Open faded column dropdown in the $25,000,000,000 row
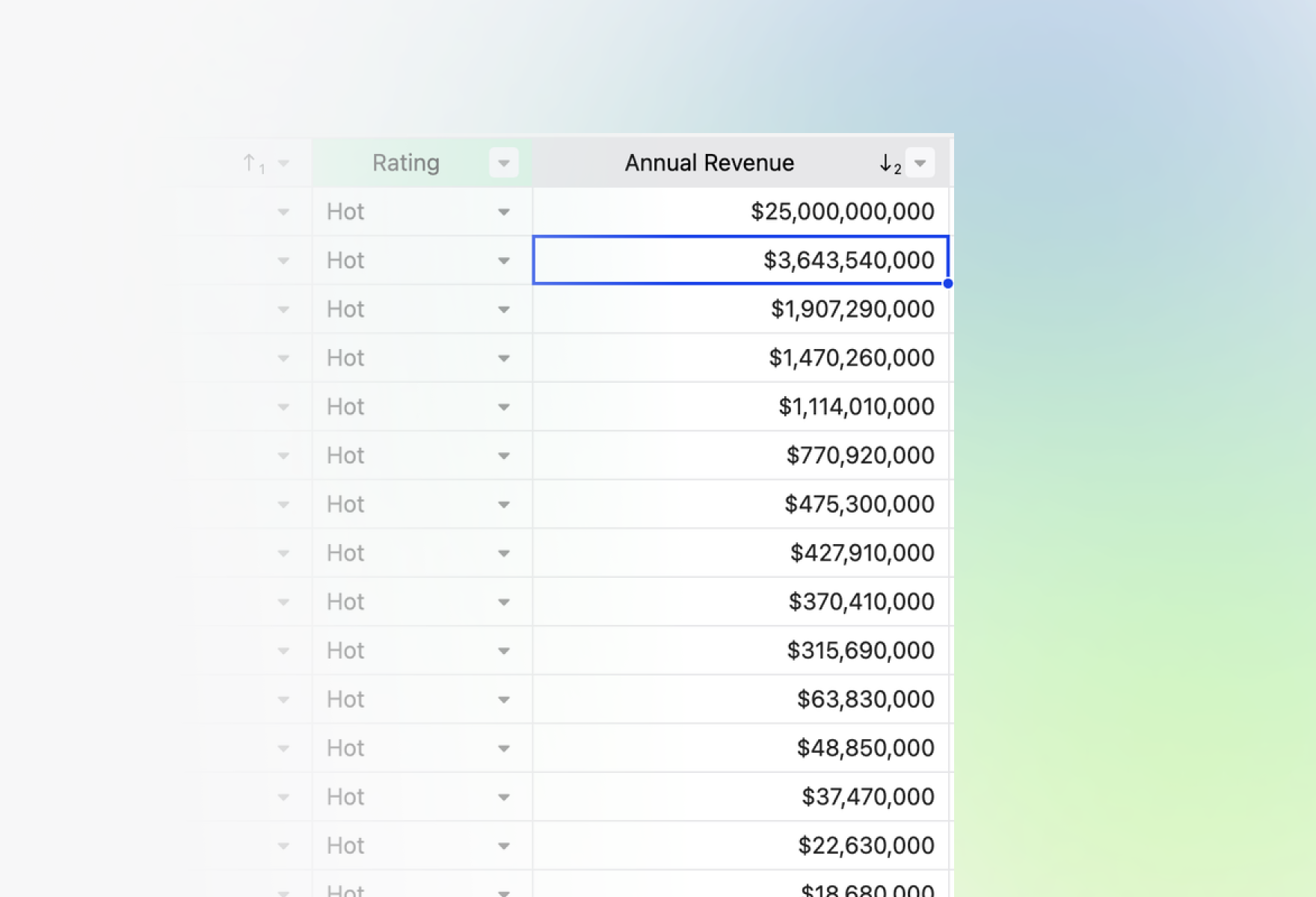Image resolution: width=1316 pixels, height=897 pixels. [x=283, y=212]
